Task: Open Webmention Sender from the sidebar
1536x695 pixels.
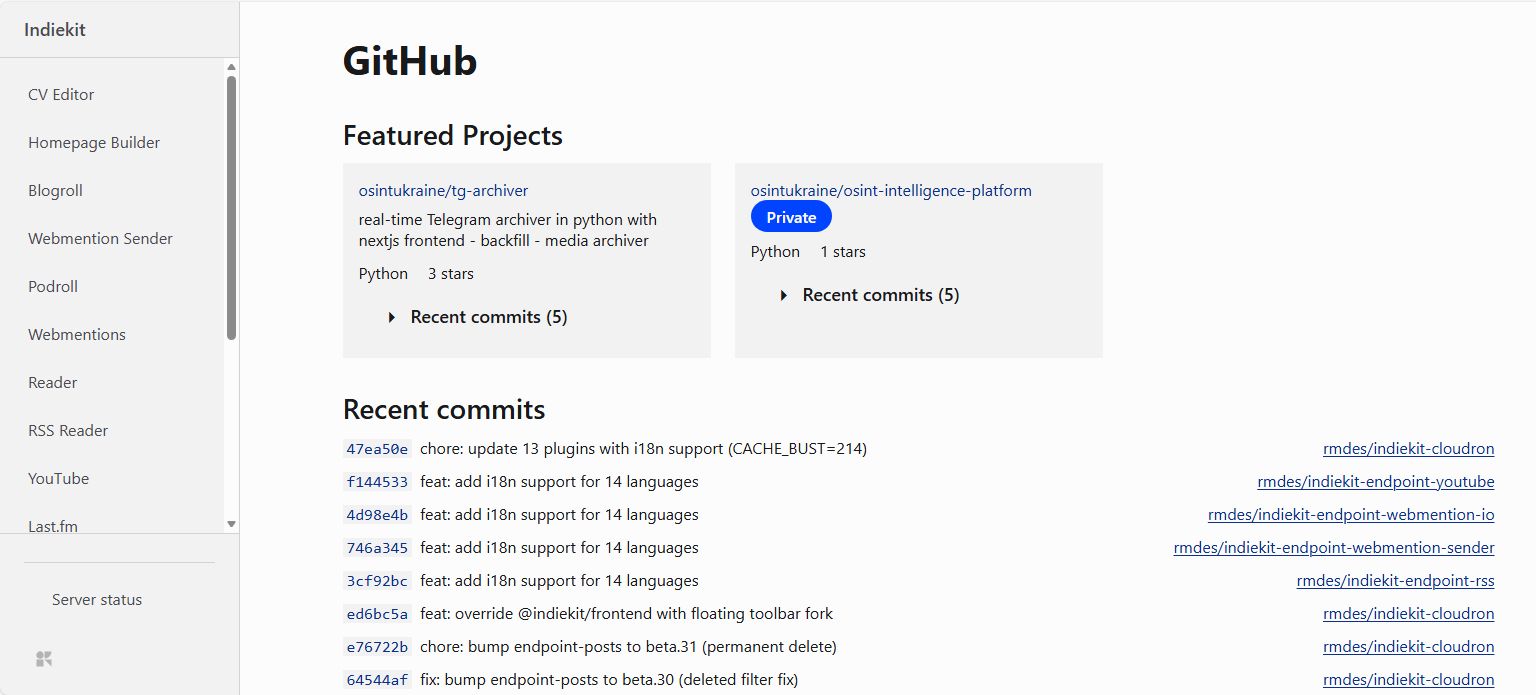Action: 100,238
